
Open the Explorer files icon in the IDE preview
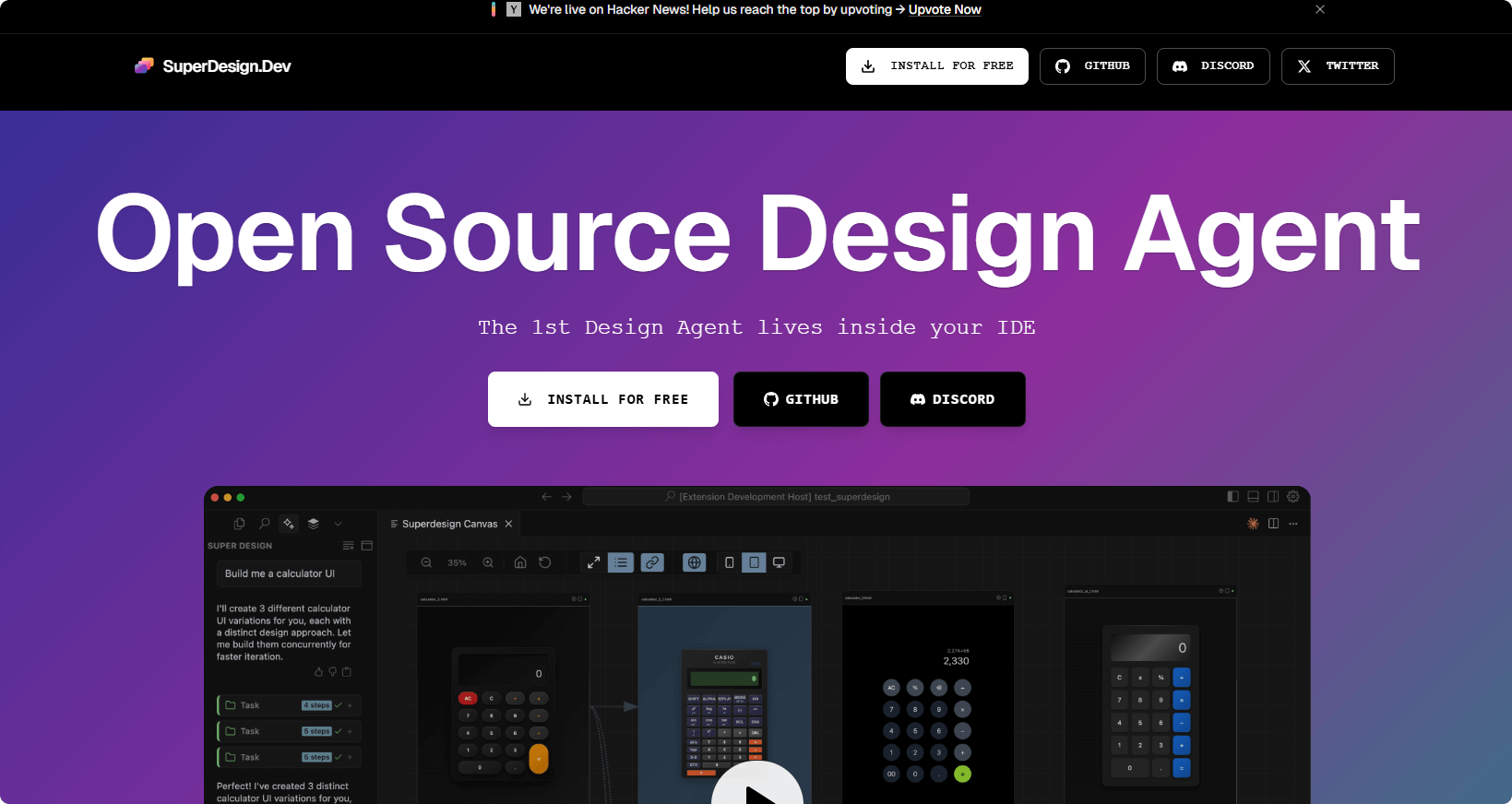click(x=239, y=524)
